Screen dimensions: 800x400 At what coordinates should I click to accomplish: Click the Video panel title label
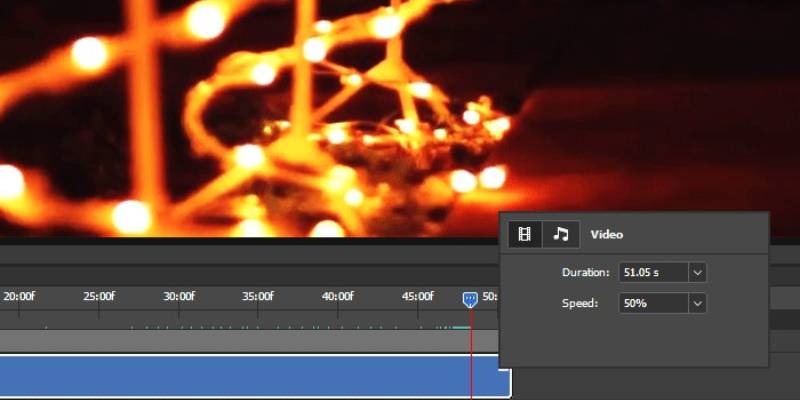coord(607,235)
